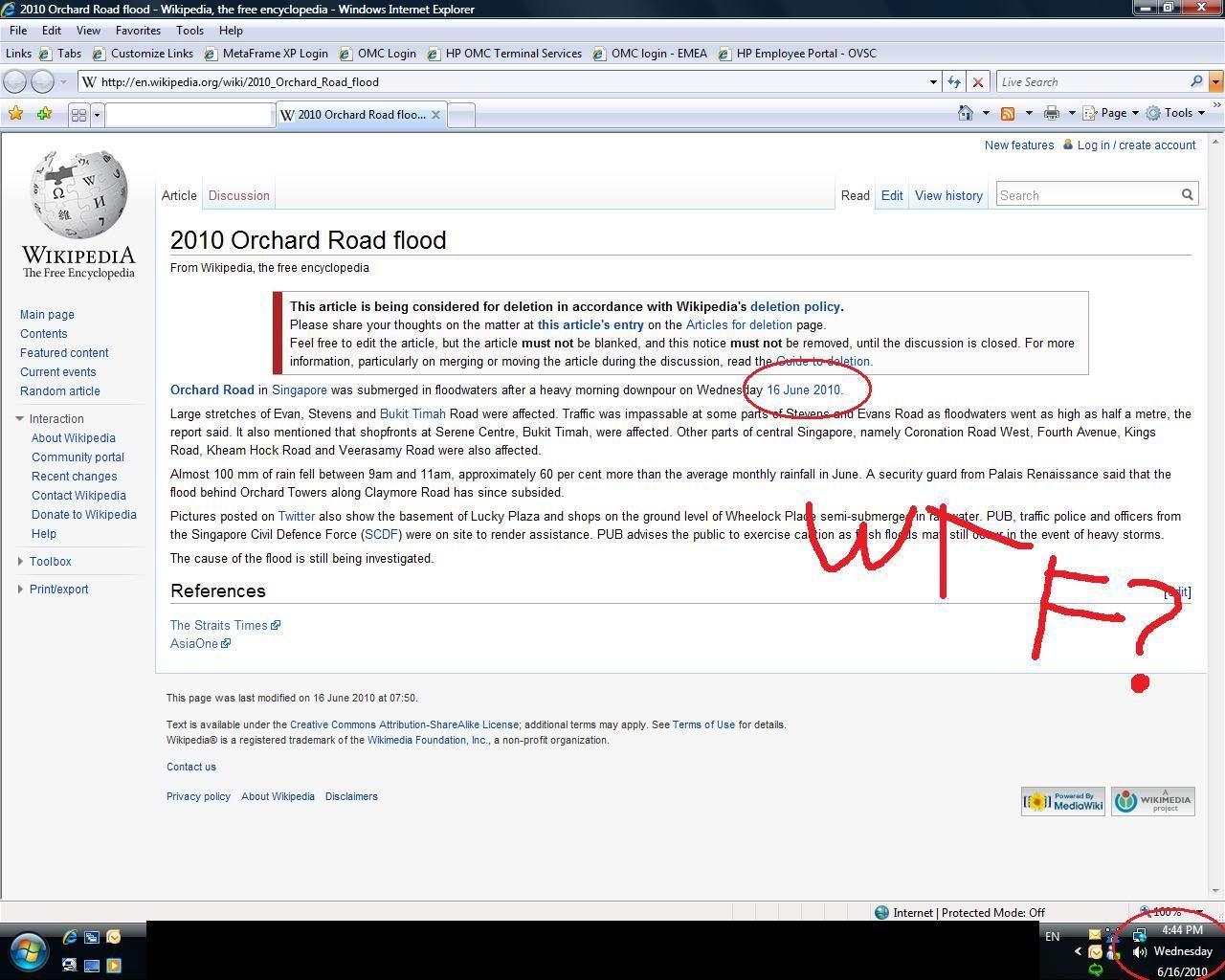Click the Favorites Center star icon

15,114
